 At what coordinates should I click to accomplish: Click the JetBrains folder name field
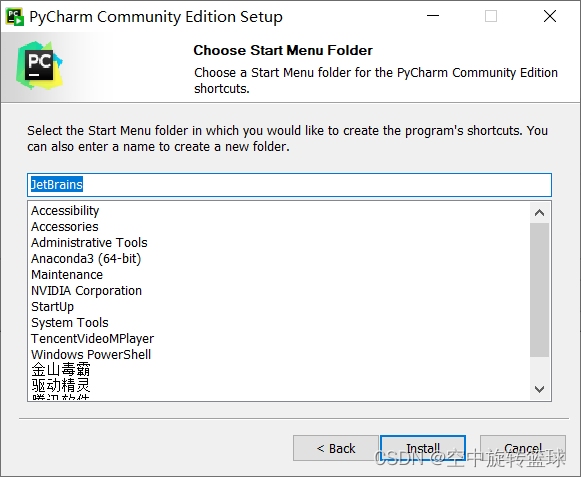(x=289, y=185)
